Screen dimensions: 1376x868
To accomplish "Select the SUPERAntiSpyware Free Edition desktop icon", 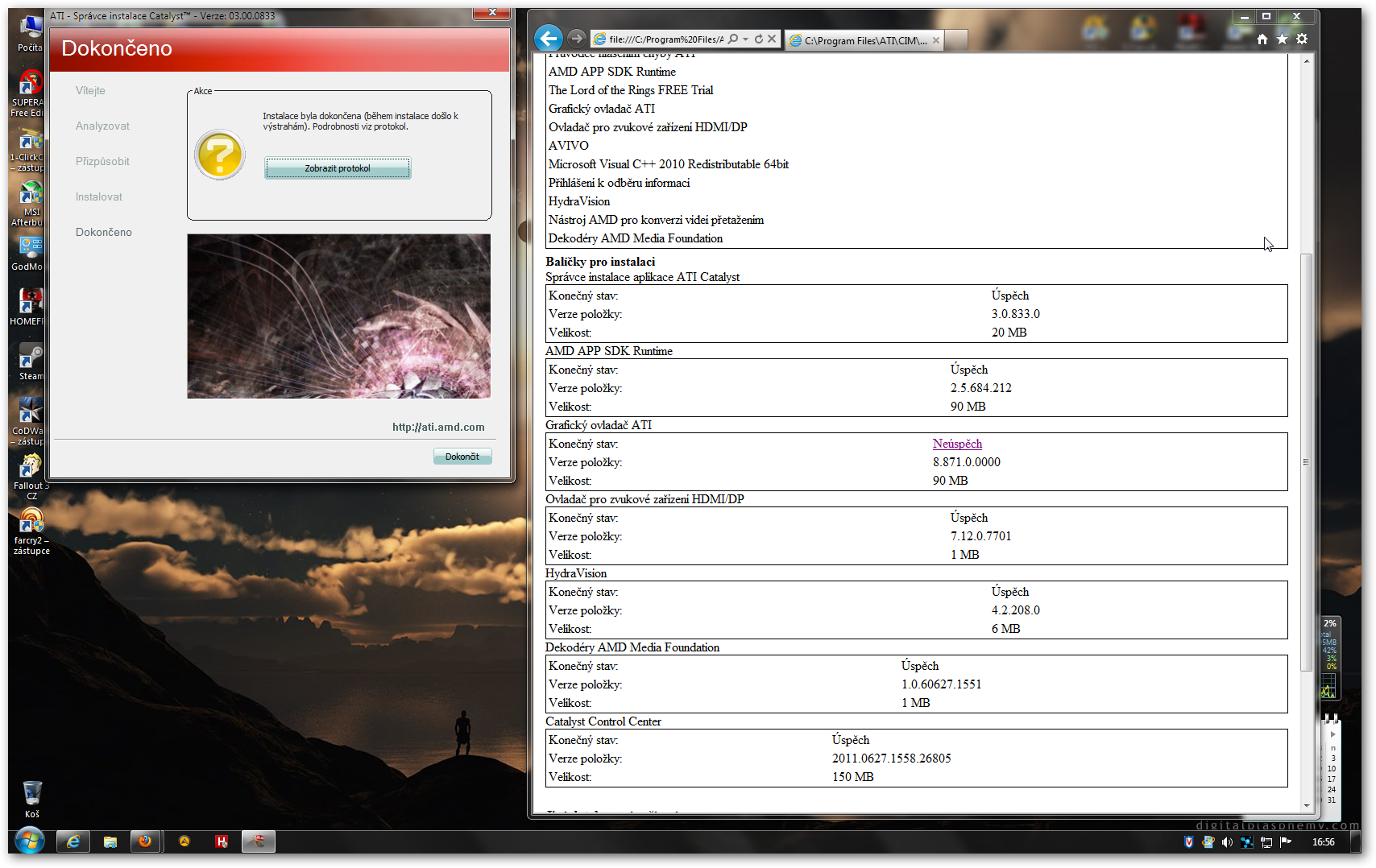I will click(x=29, y=93).
